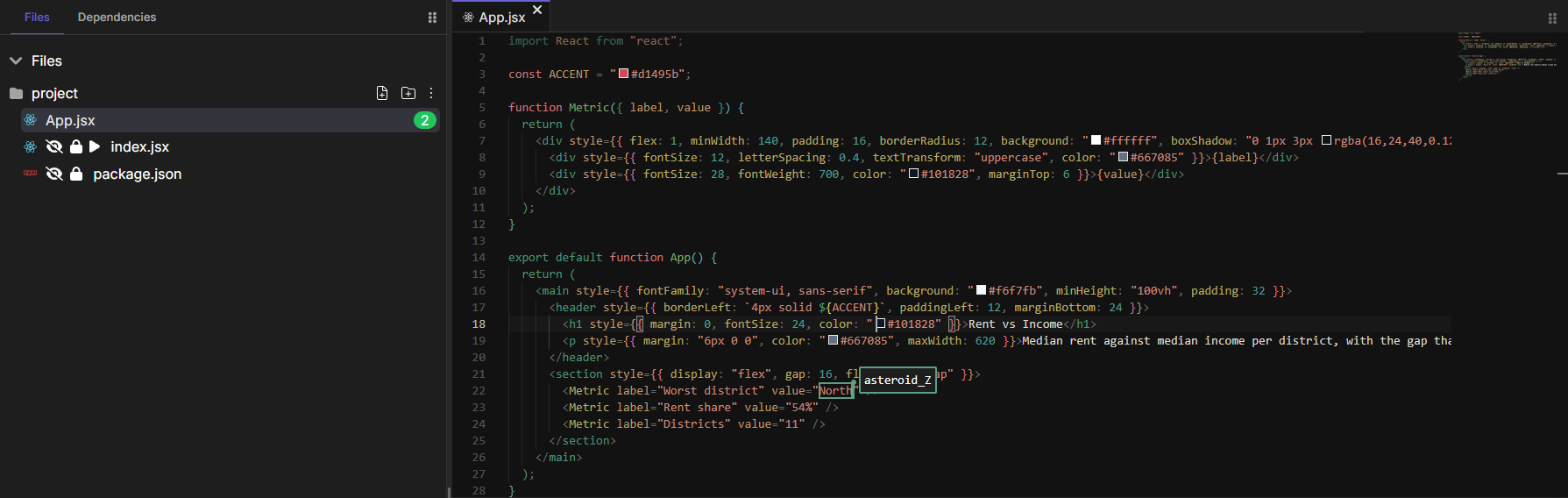Click the Files section heading text

pyautogui.click(x=47, y=61)
